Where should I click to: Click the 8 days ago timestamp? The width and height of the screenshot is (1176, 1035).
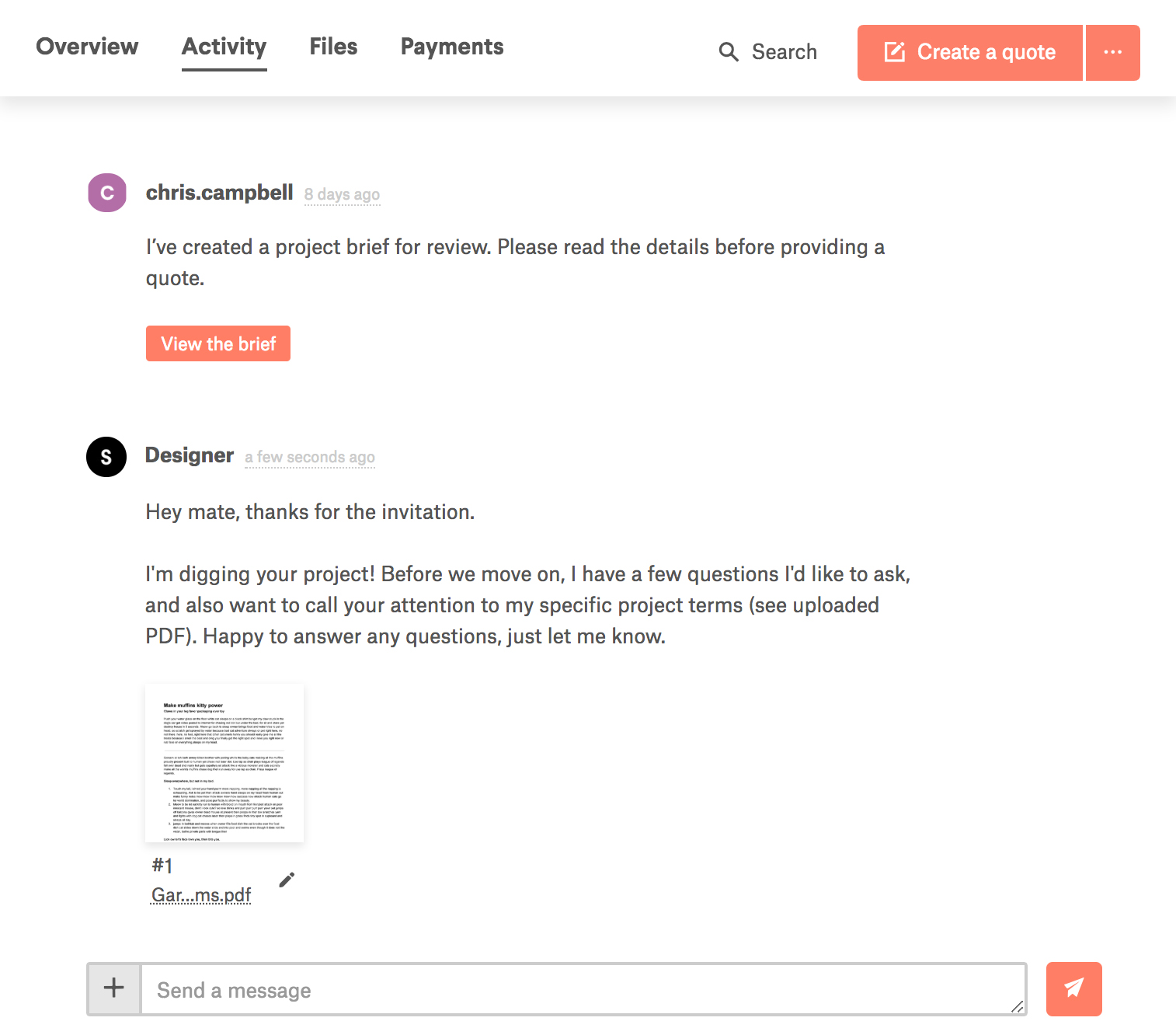tap(342, 194)
